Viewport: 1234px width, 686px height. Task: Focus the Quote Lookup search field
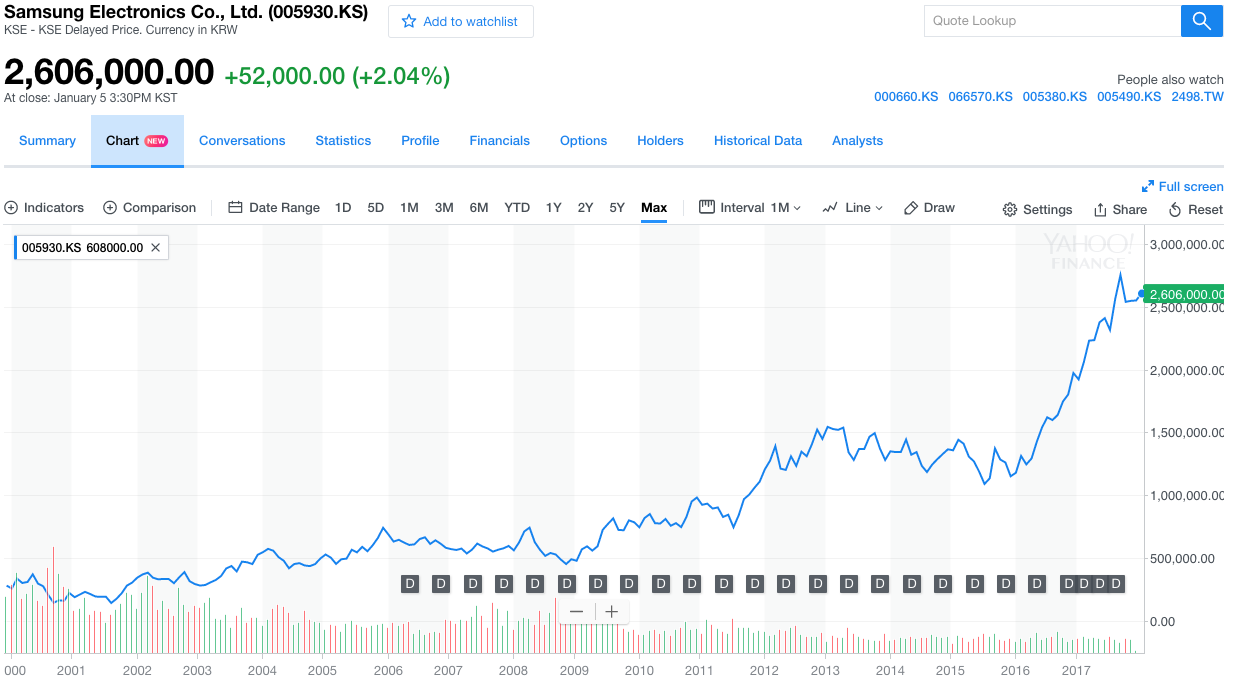[x=1052, y=21]
